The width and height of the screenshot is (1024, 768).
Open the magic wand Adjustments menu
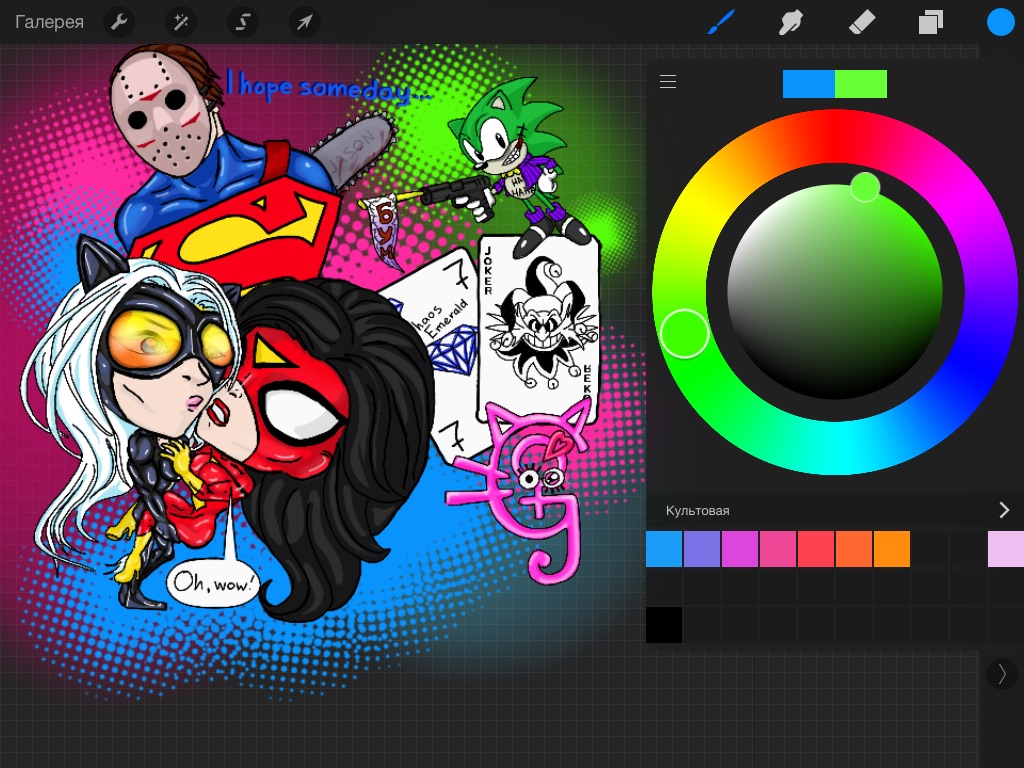point(181,22)
